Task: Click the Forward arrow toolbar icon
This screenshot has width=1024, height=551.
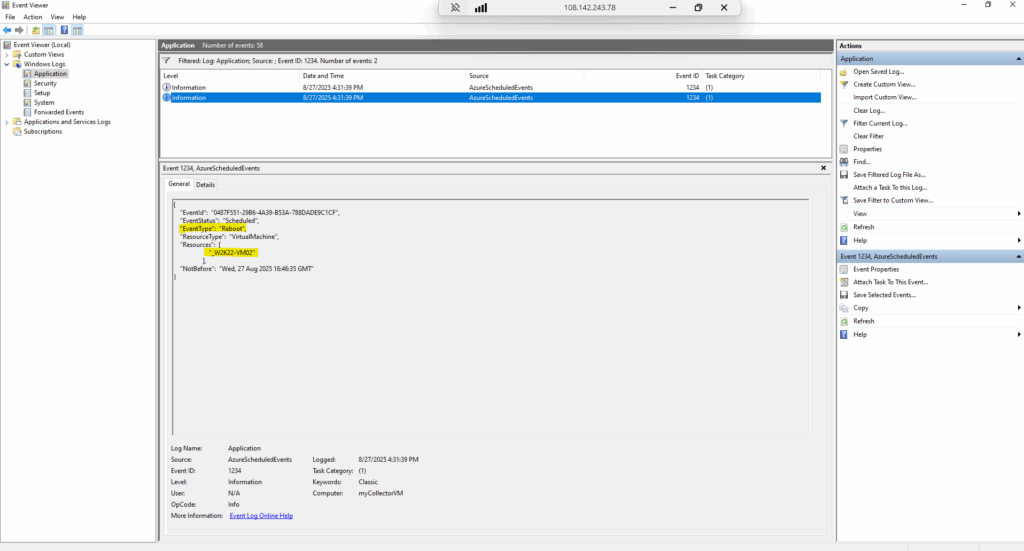Action: tap(19, 30)
